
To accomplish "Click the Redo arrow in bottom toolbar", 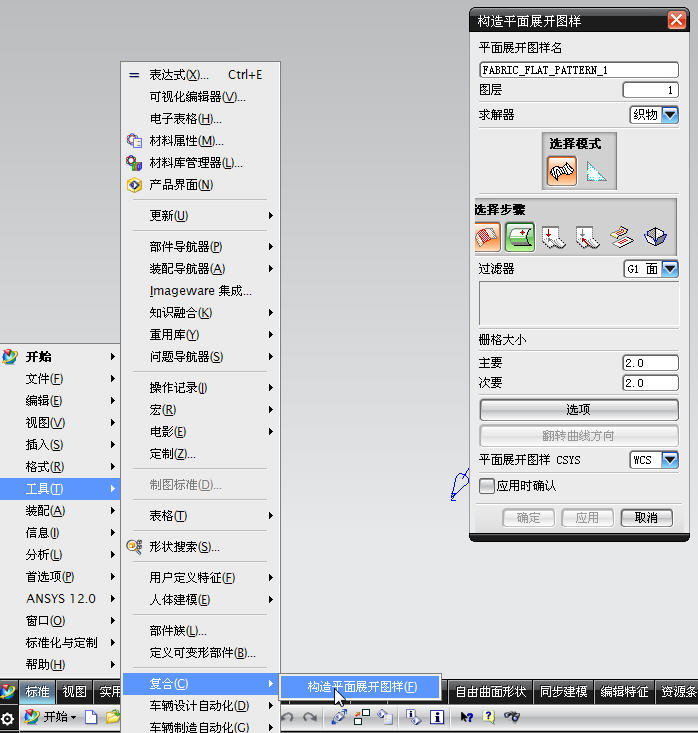I will click(309, 717).
